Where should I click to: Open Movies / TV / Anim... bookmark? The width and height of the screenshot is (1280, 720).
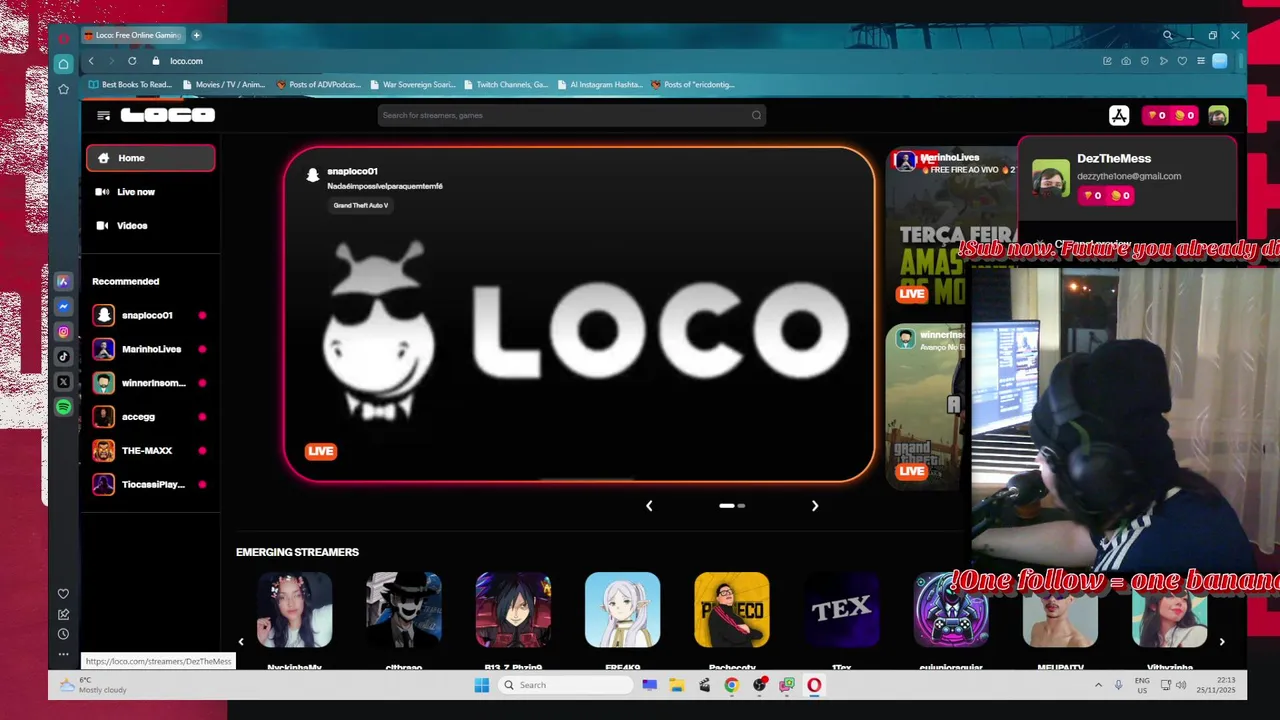(224, 85)
